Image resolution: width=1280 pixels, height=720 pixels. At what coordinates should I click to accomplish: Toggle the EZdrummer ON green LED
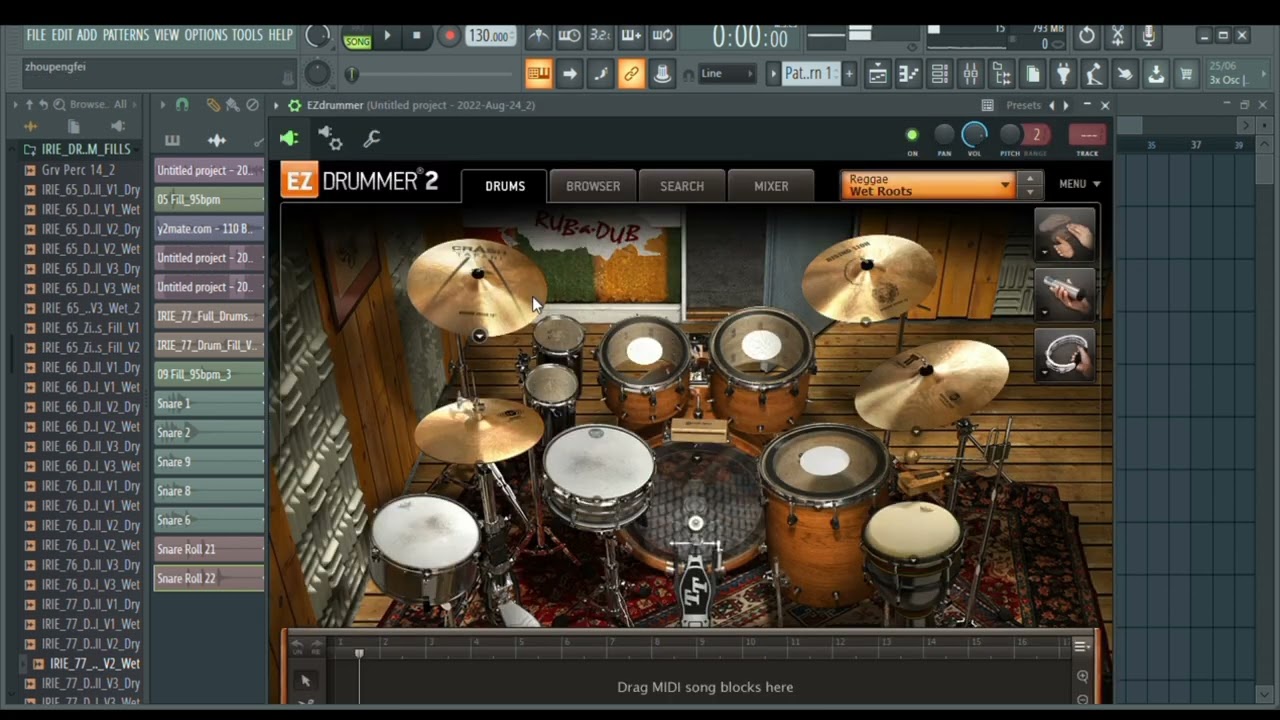click(912, 135)
